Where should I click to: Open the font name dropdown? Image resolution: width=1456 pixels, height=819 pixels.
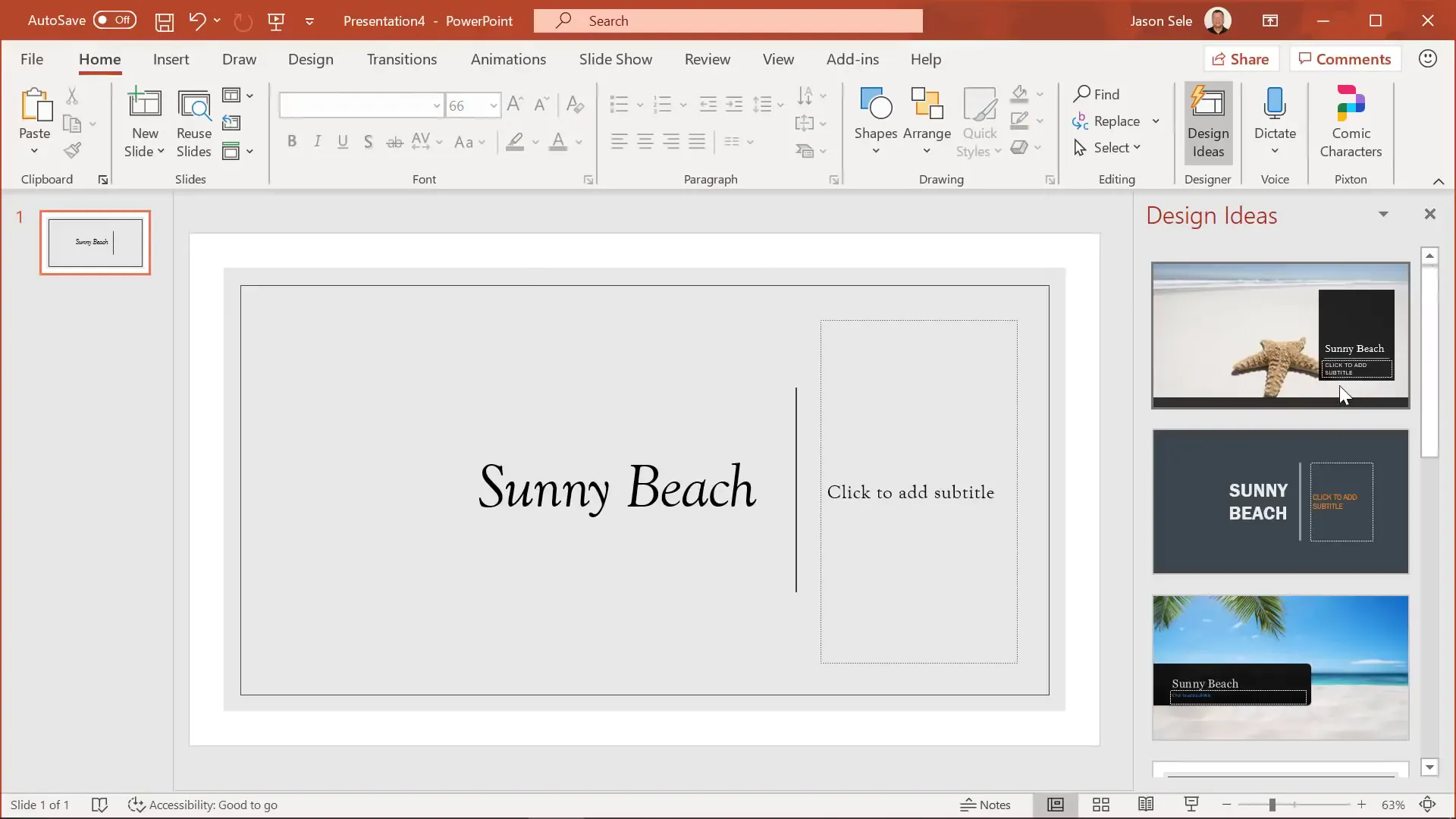pos(437,105)
